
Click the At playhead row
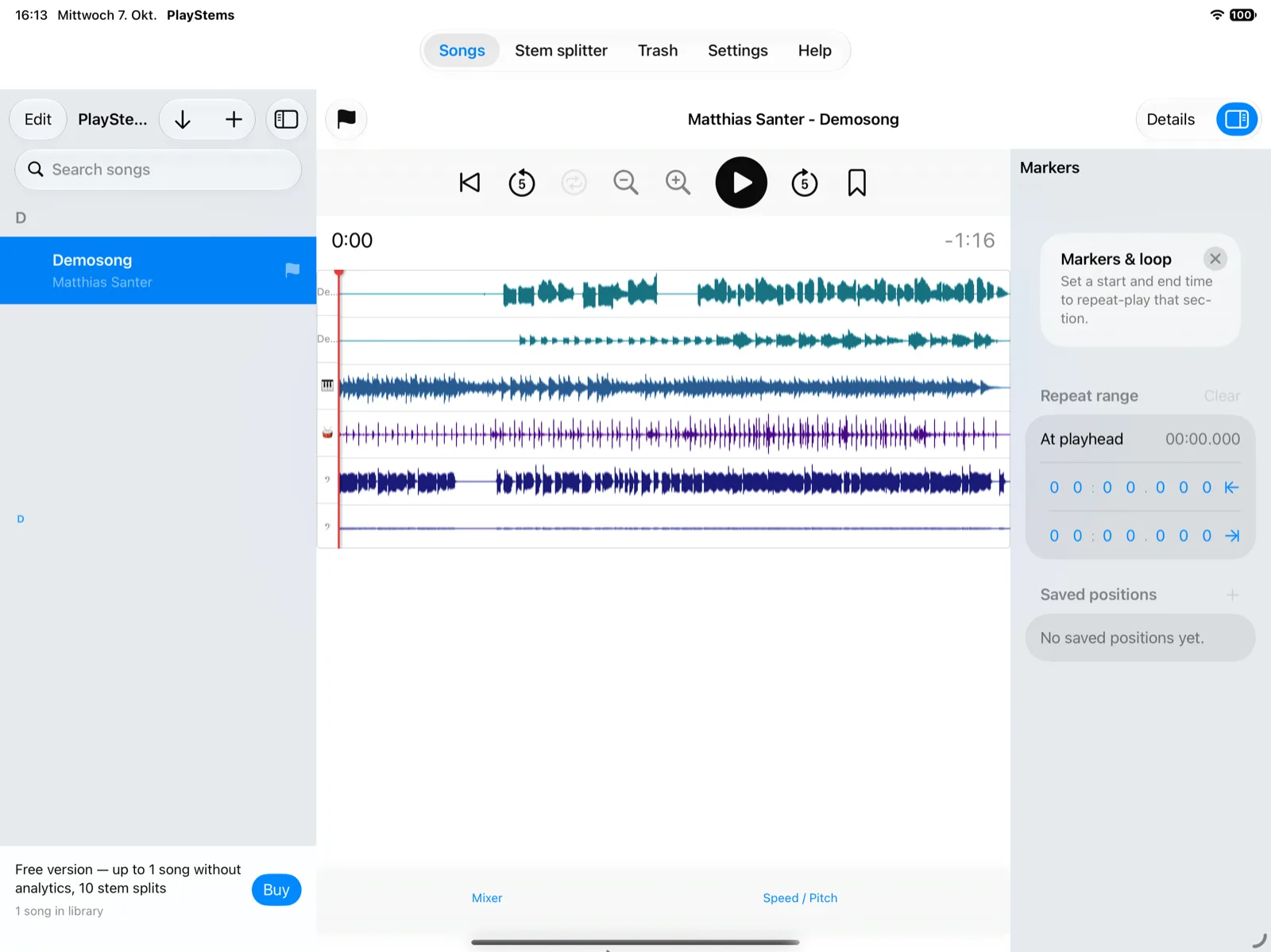[1140, 439]
